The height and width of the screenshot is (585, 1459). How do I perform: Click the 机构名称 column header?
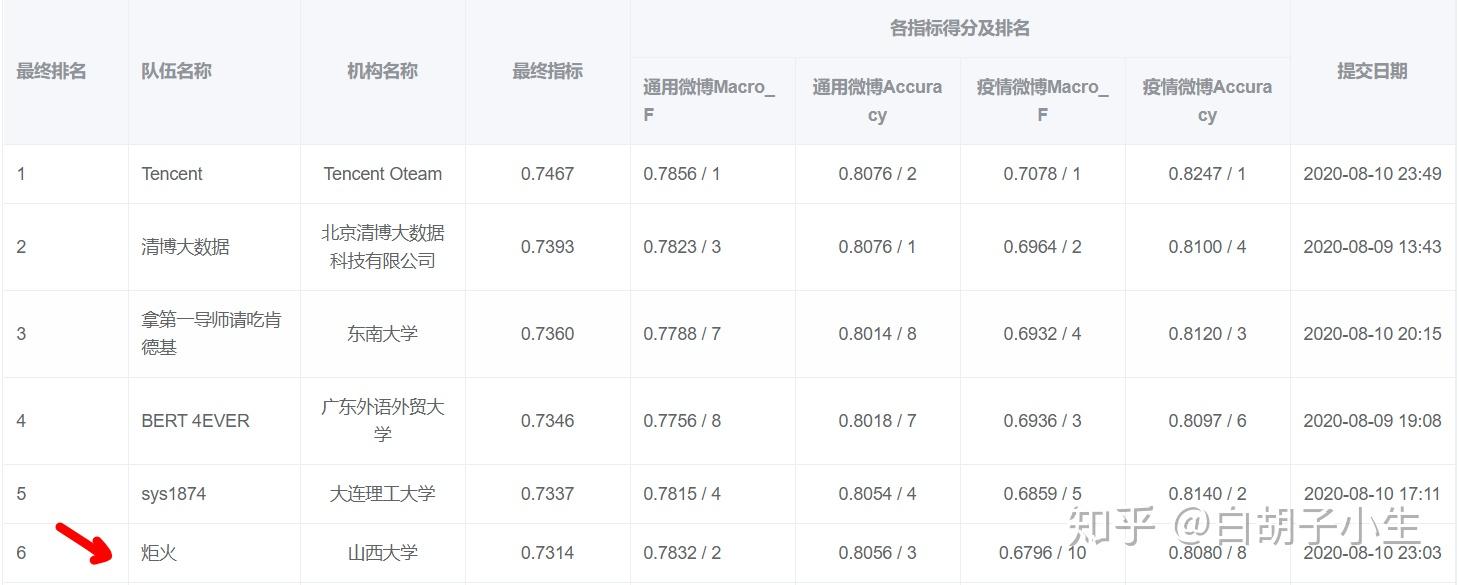coord(383,71)
